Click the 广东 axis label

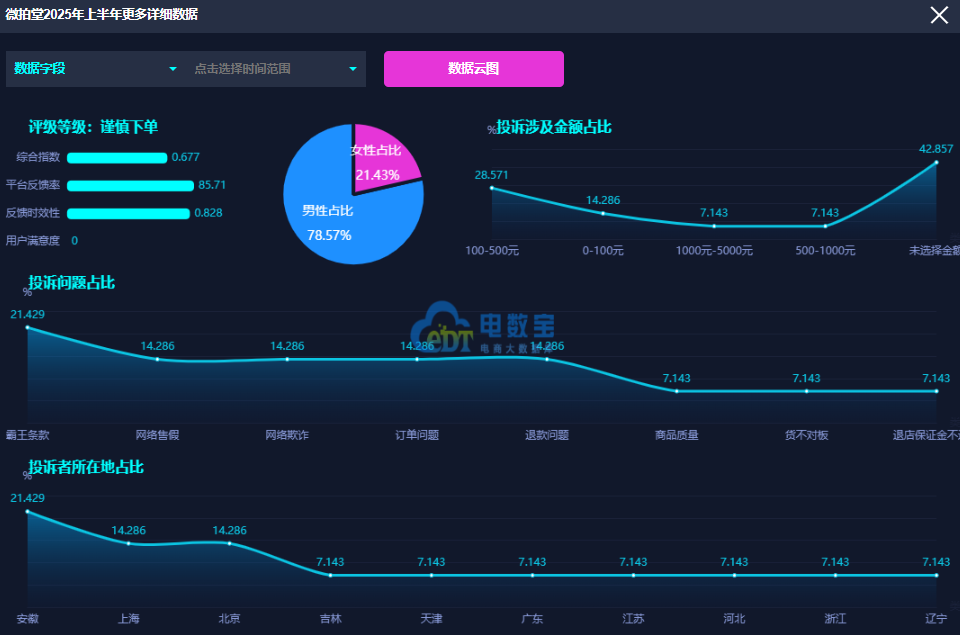pyautogui.click(x=532, y=618)
